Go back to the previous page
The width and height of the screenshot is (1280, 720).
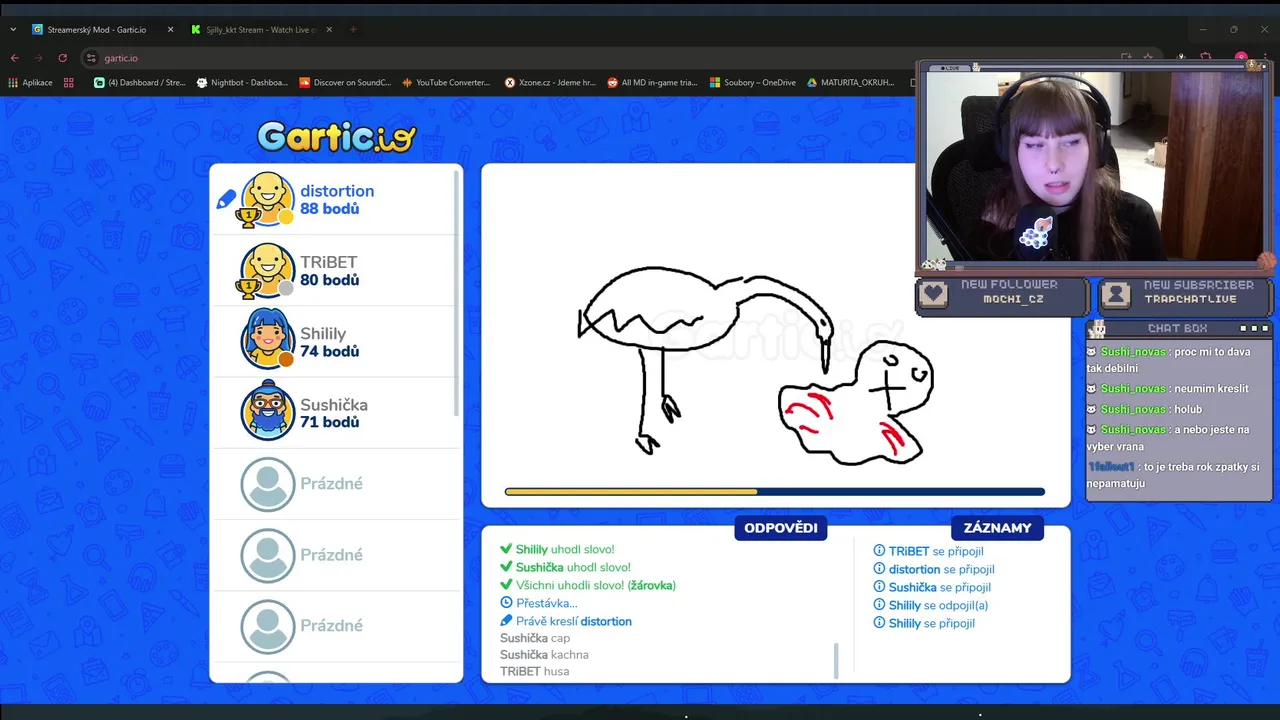[14, 58]
